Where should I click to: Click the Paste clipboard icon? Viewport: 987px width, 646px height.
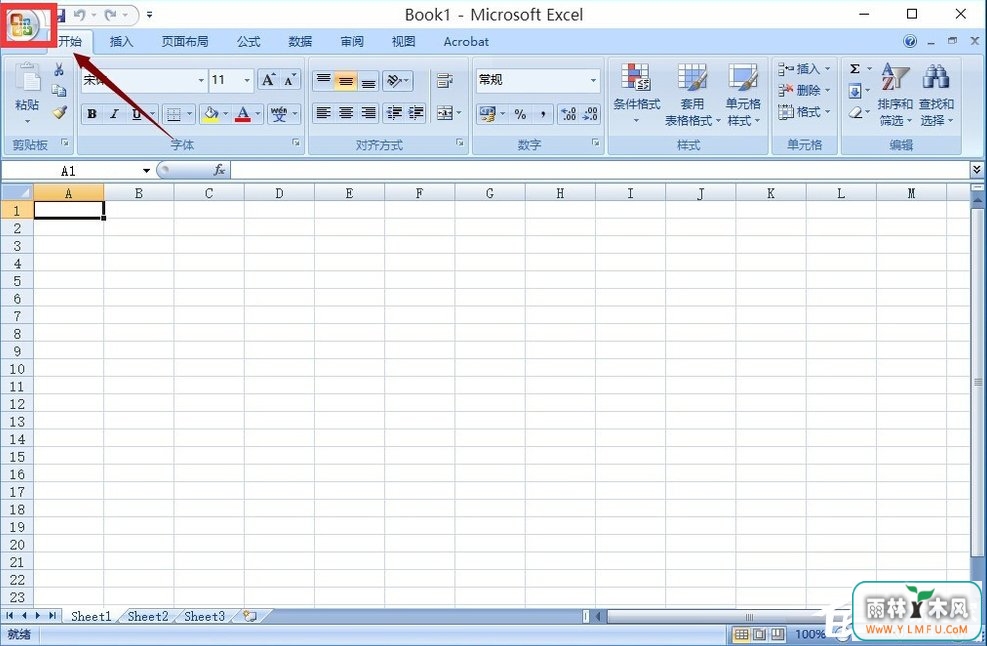pos(27,79)
